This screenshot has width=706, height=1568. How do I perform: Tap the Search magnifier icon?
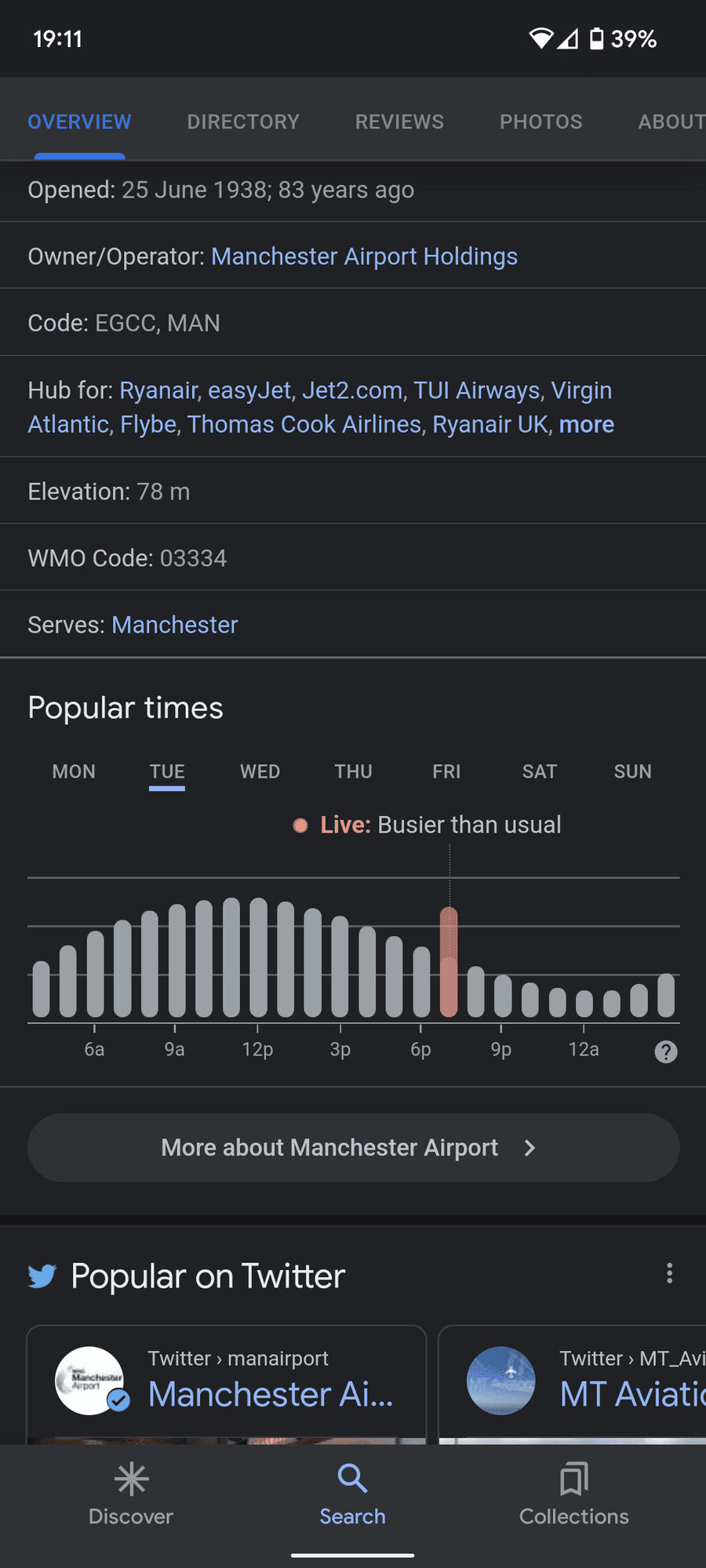[x=352, y=1479]
